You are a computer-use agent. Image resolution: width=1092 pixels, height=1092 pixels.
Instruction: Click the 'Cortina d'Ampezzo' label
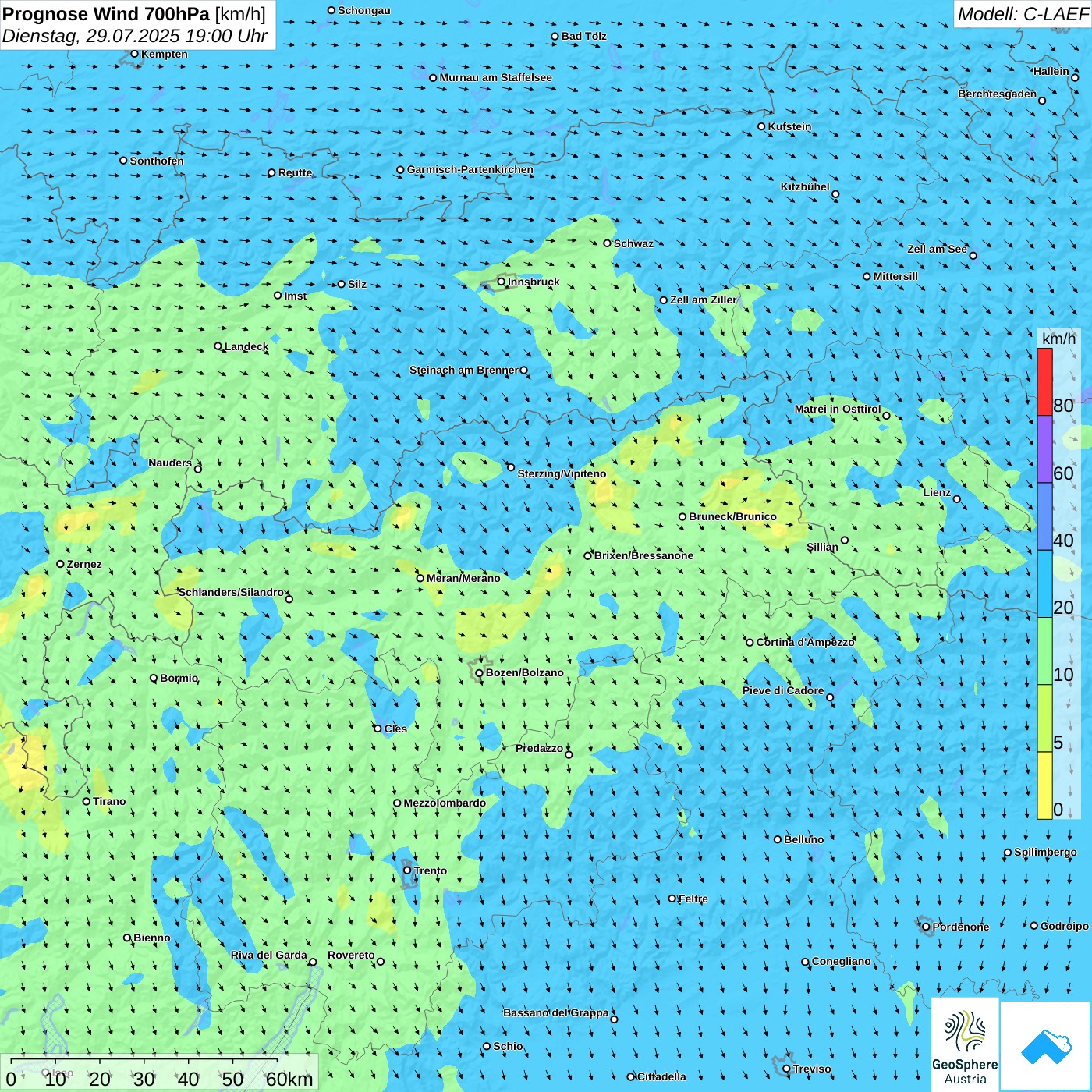(806, 642)
